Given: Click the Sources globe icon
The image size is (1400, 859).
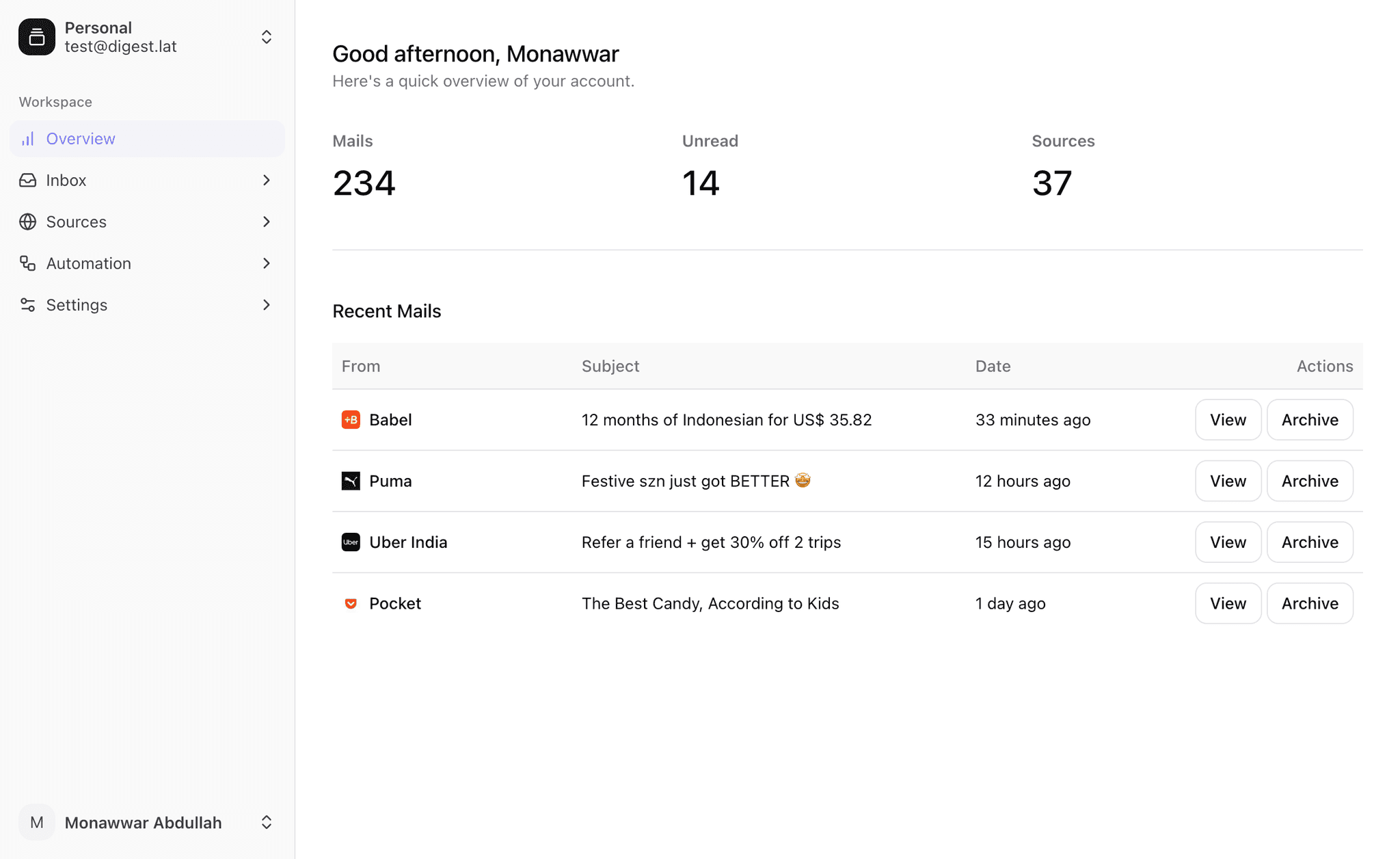Looking at the screenshot, I should point(28,222).
